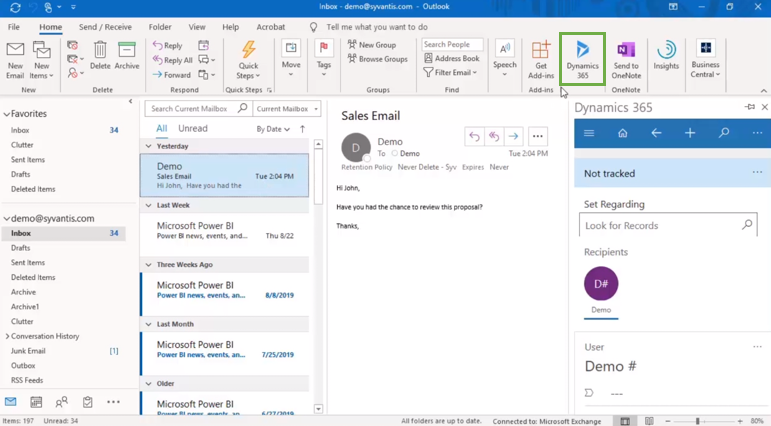Open the By Date sort dropdown
Image resolution: width=771 pixels, height=426 pixels.
tap(273, 129)
